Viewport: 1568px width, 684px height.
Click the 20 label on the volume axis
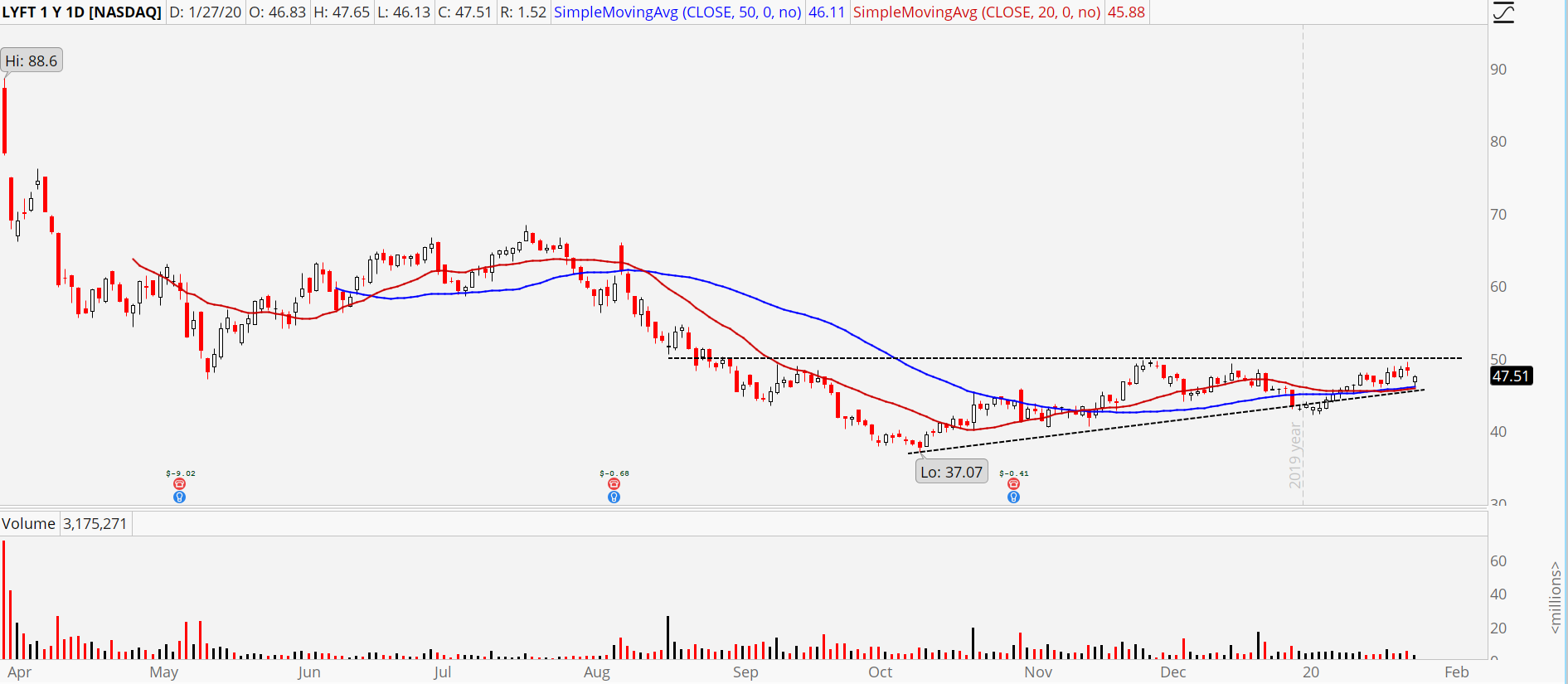point(1498,628)
